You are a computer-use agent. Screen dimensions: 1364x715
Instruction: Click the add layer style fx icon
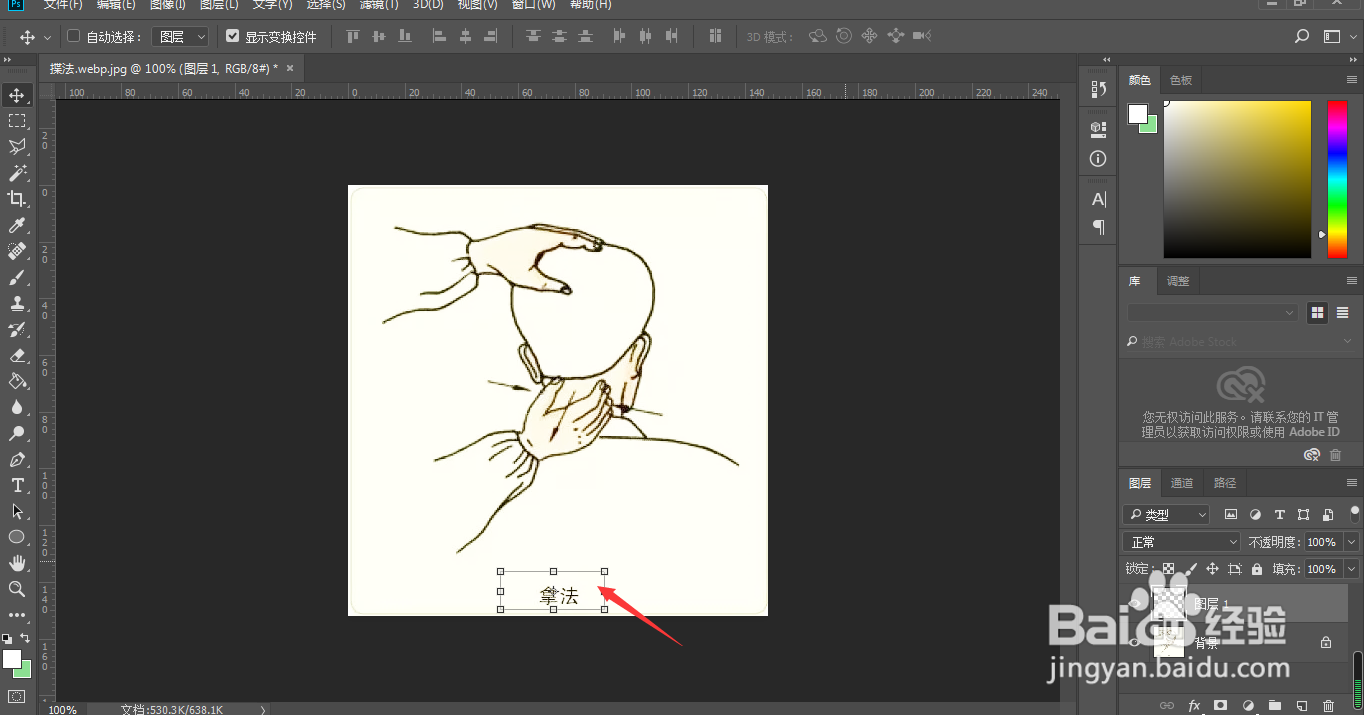point(1193,706)
